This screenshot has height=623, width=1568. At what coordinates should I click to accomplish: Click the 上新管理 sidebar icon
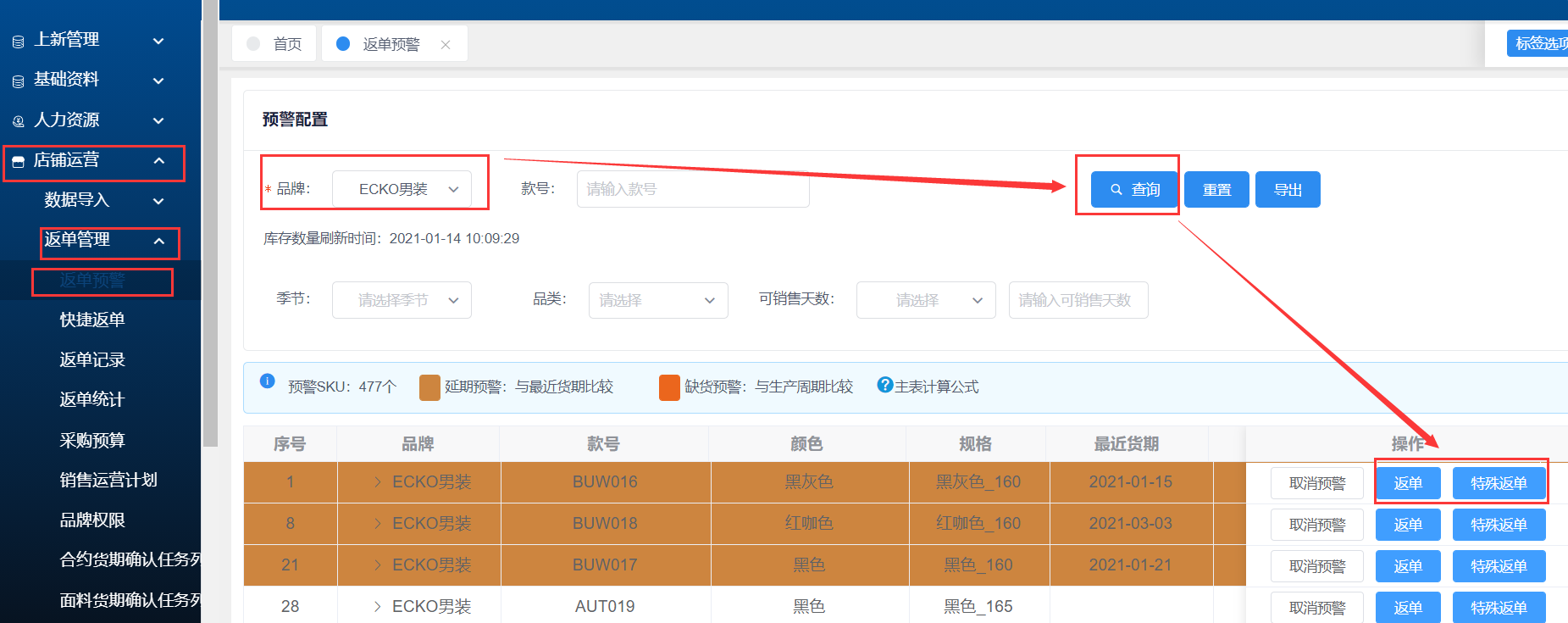coord(18,42)
